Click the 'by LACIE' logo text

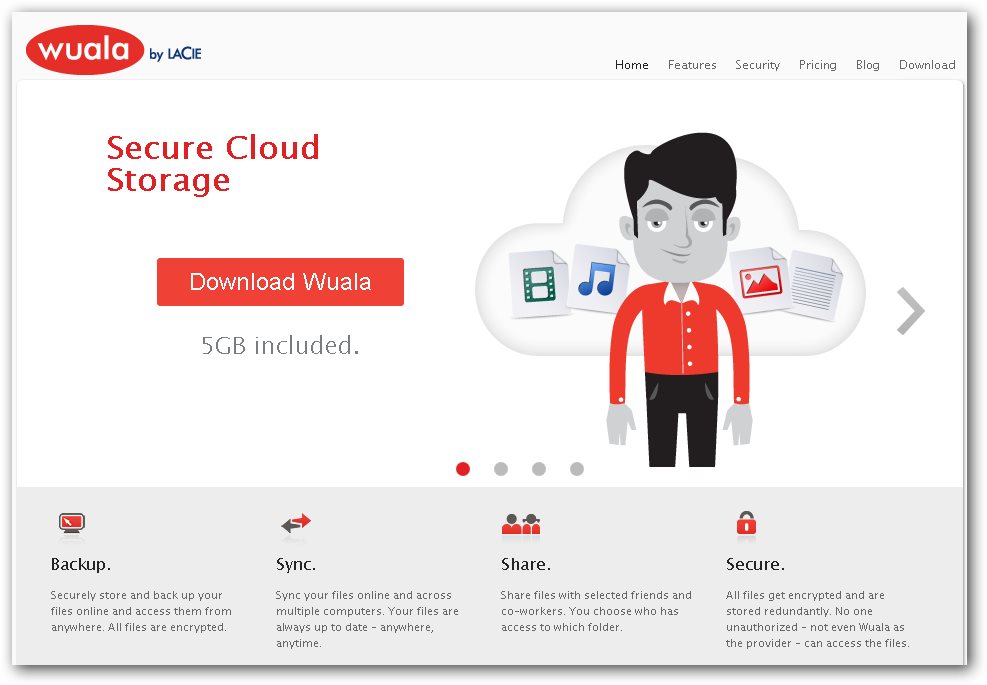(x=176, y=54)
